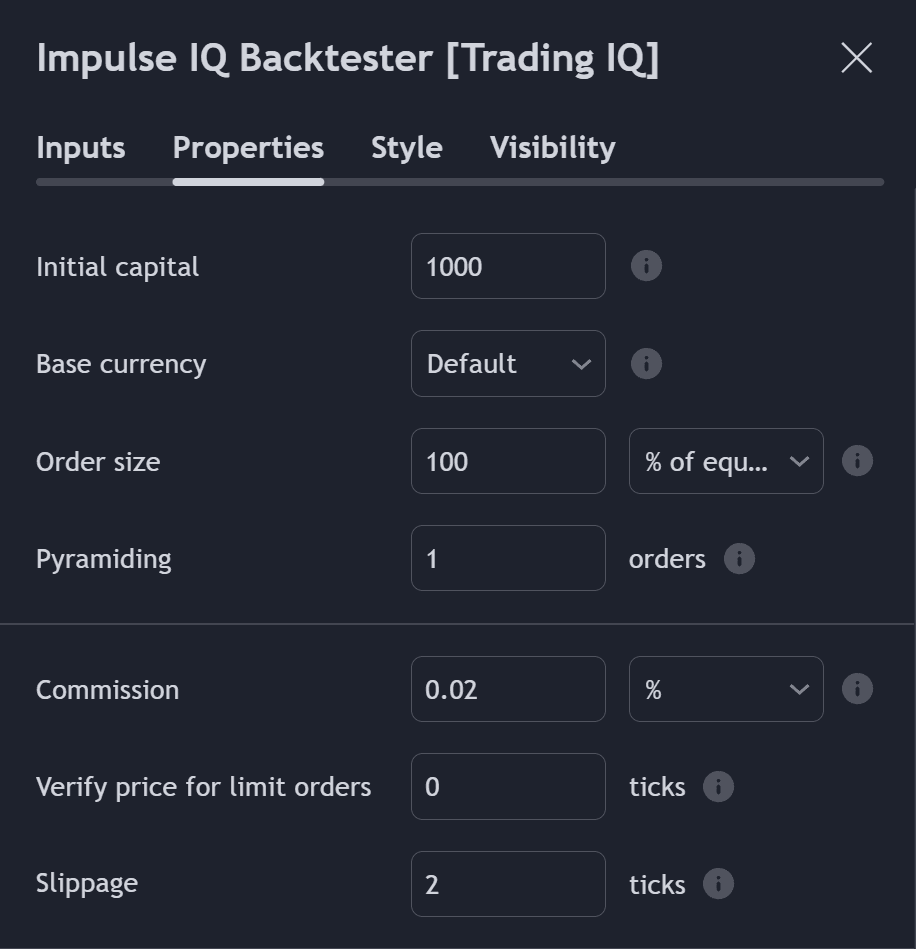Click the Initial capital input field
Image resolution: width=916 pixels, height=949 pixels.
(508, 266)
